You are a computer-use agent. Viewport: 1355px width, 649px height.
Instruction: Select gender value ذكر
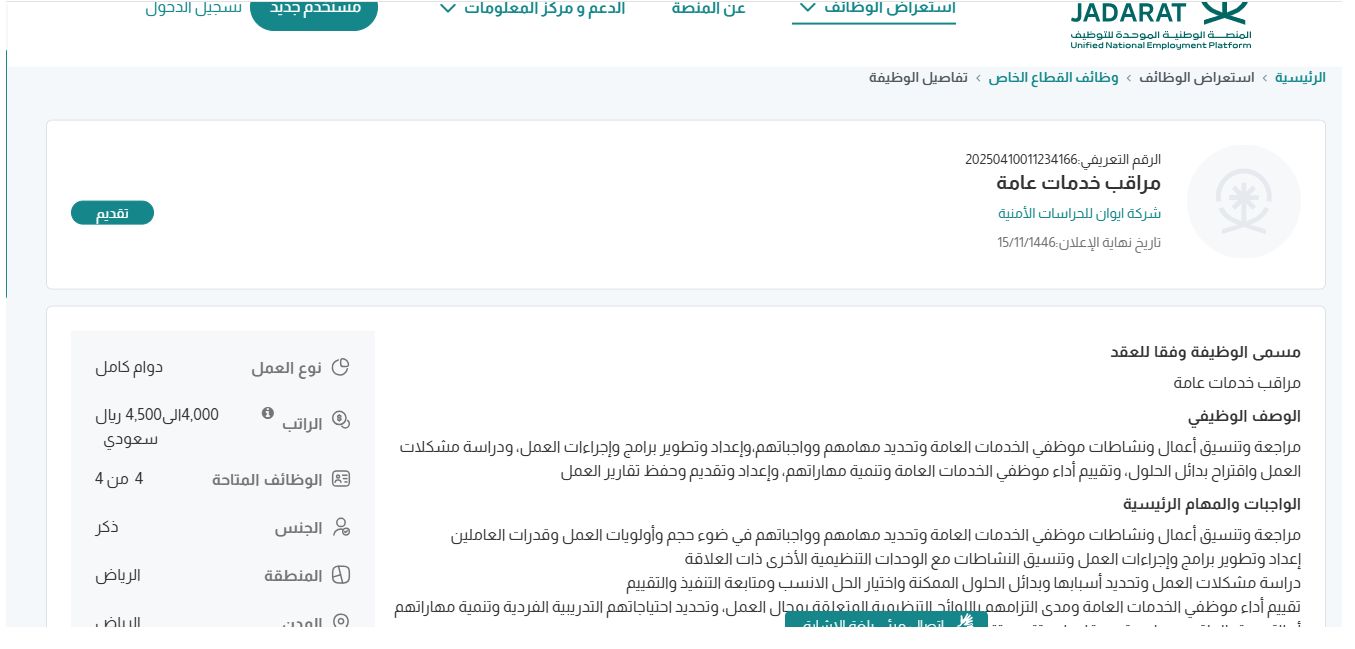click(106, 526)
